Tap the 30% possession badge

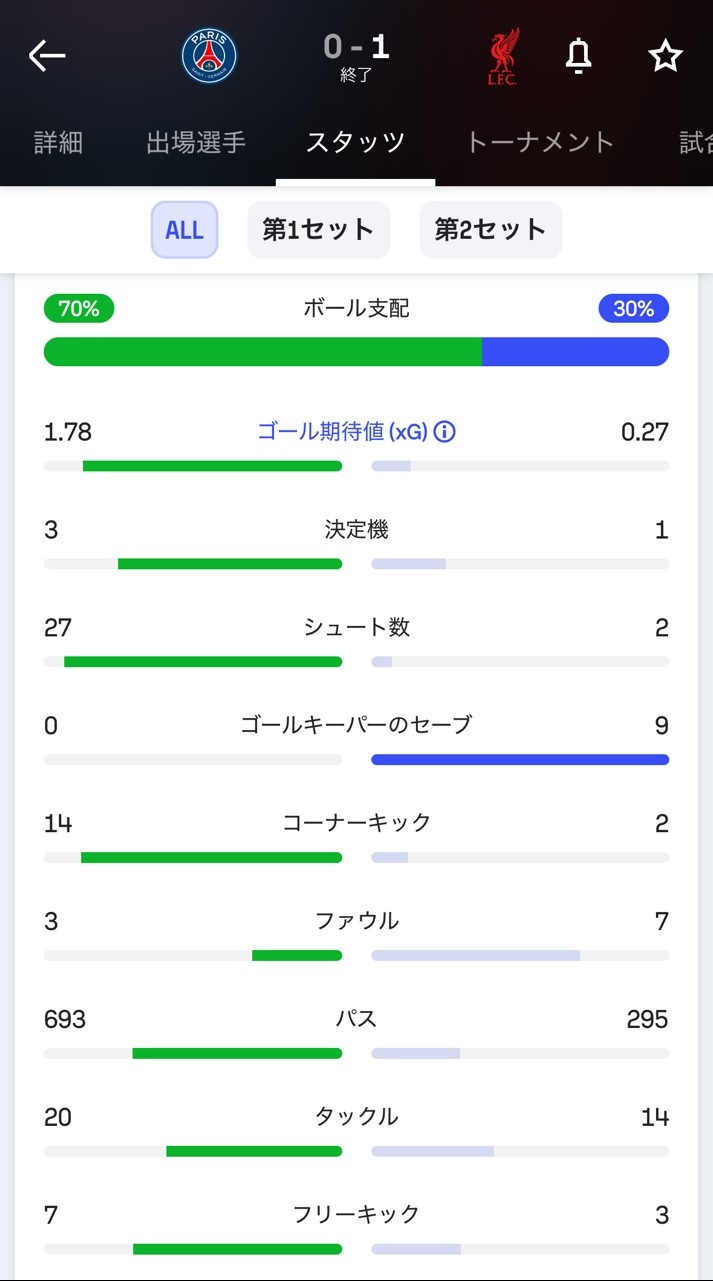click(633, 309)
